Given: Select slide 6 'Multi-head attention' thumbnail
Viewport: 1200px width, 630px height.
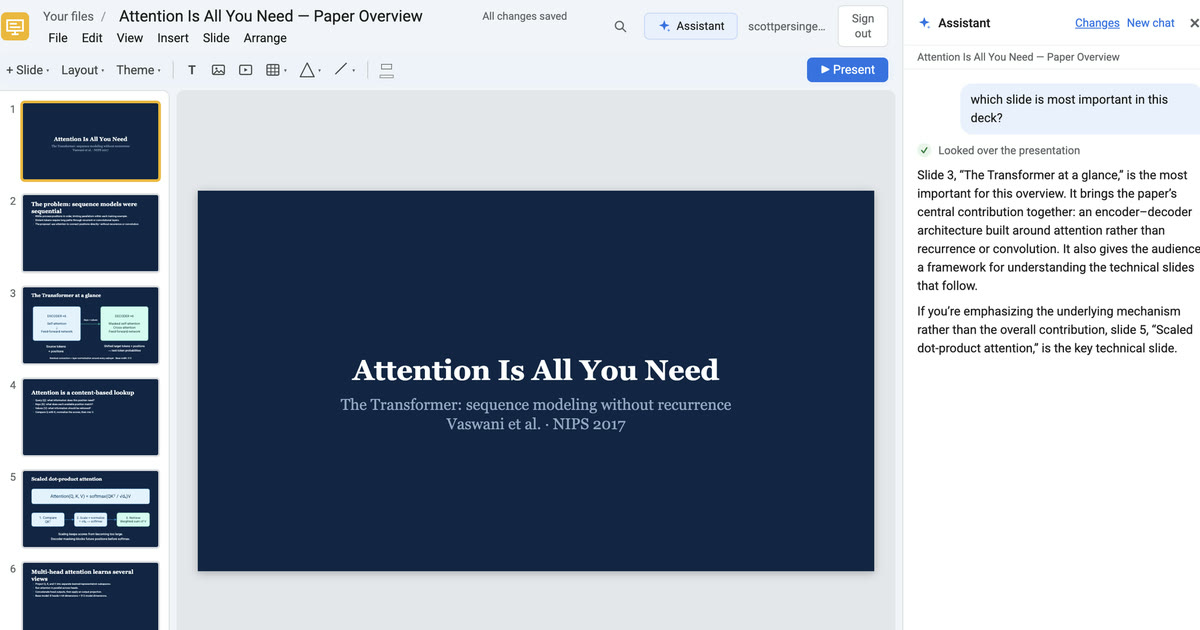Looking at the screenshot, I should click(90, 596).
